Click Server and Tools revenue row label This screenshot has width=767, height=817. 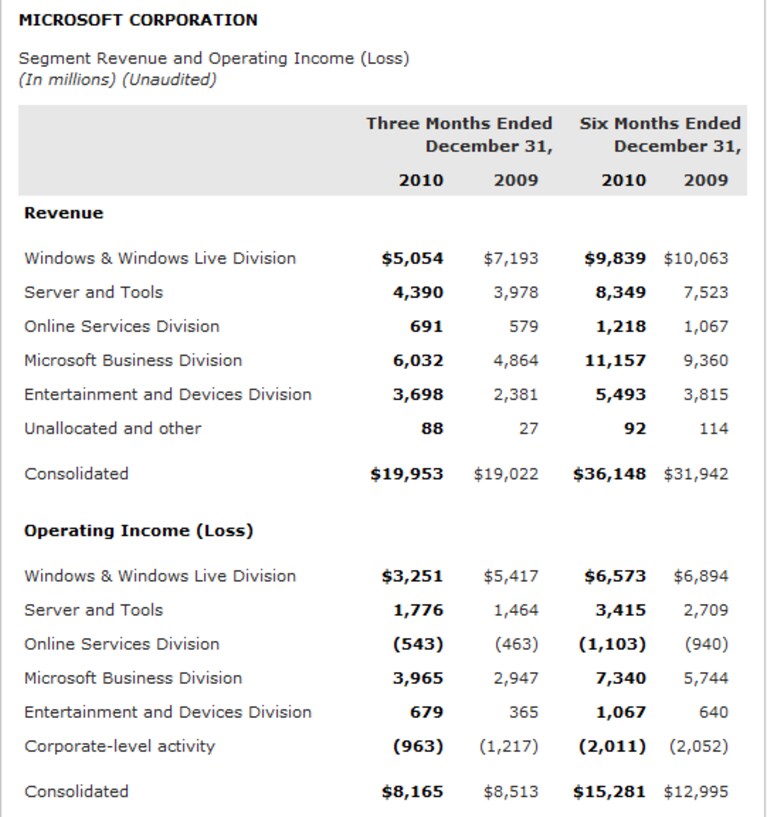pos(94,292)
